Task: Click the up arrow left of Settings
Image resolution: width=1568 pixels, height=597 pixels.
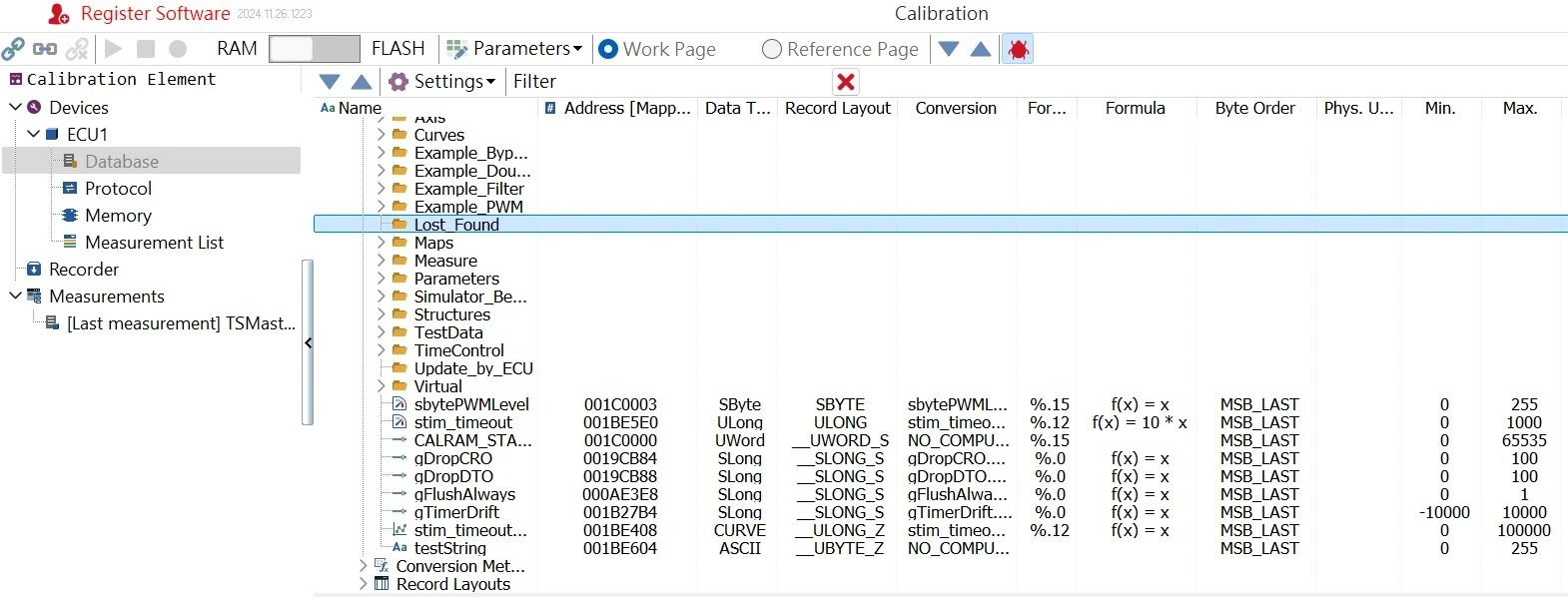Action: 363,81
